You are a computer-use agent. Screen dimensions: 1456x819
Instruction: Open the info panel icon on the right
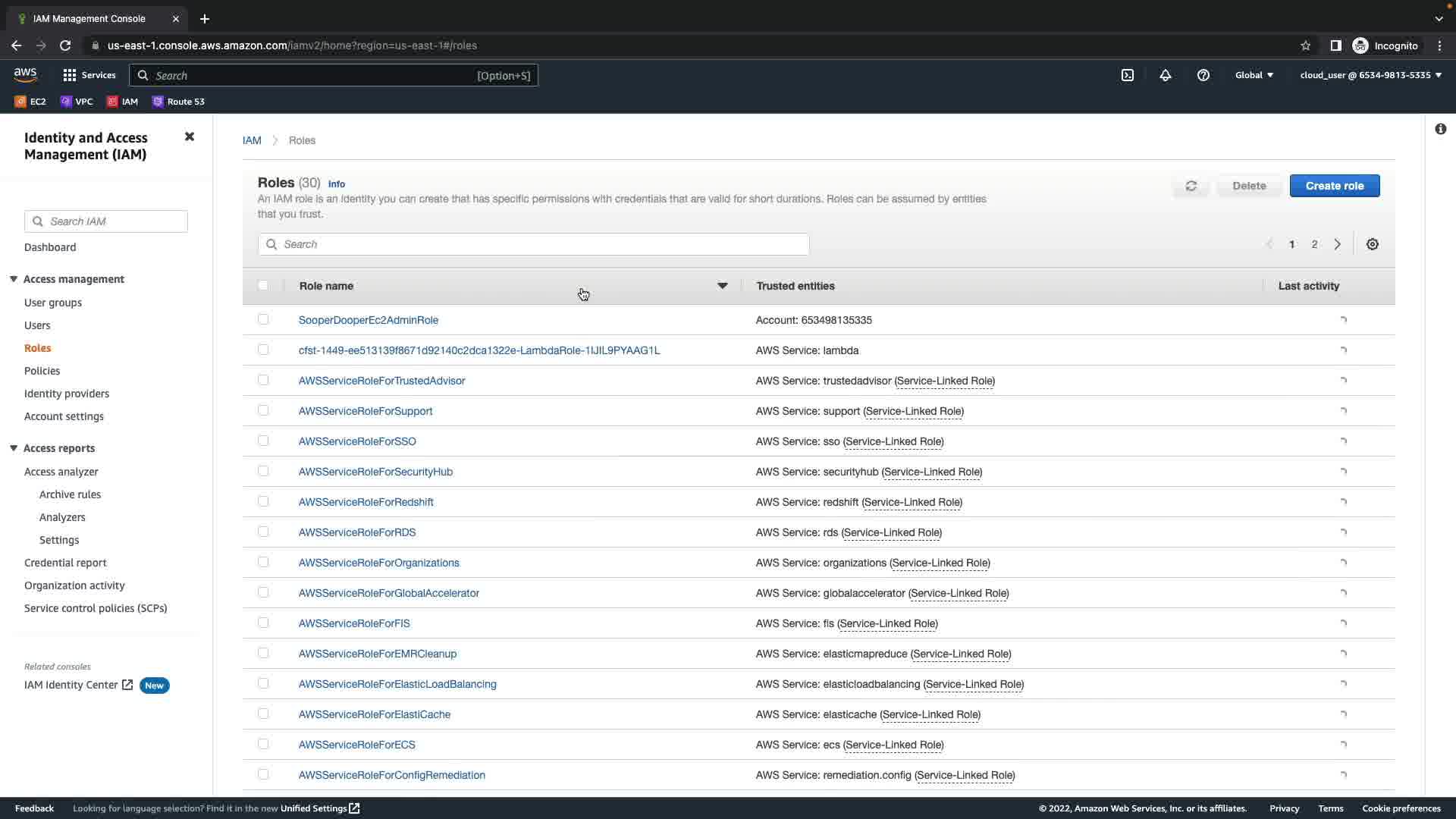[x=1440, y=129]
